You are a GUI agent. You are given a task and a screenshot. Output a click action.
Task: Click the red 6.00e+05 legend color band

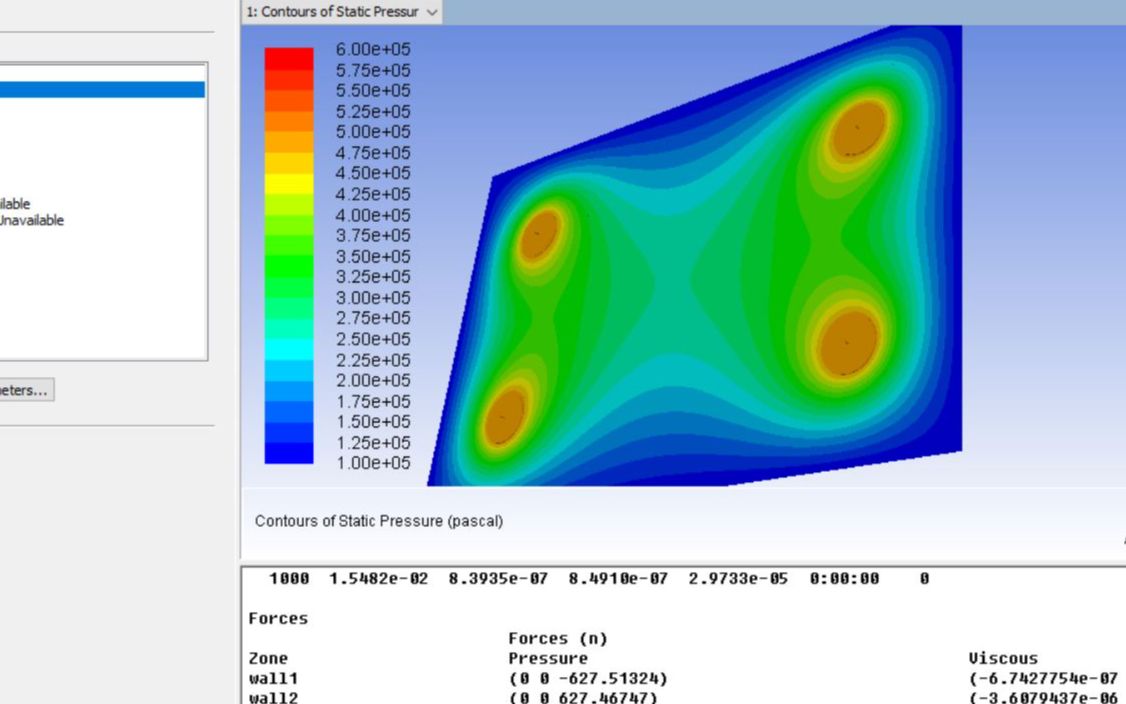(288, 58)
